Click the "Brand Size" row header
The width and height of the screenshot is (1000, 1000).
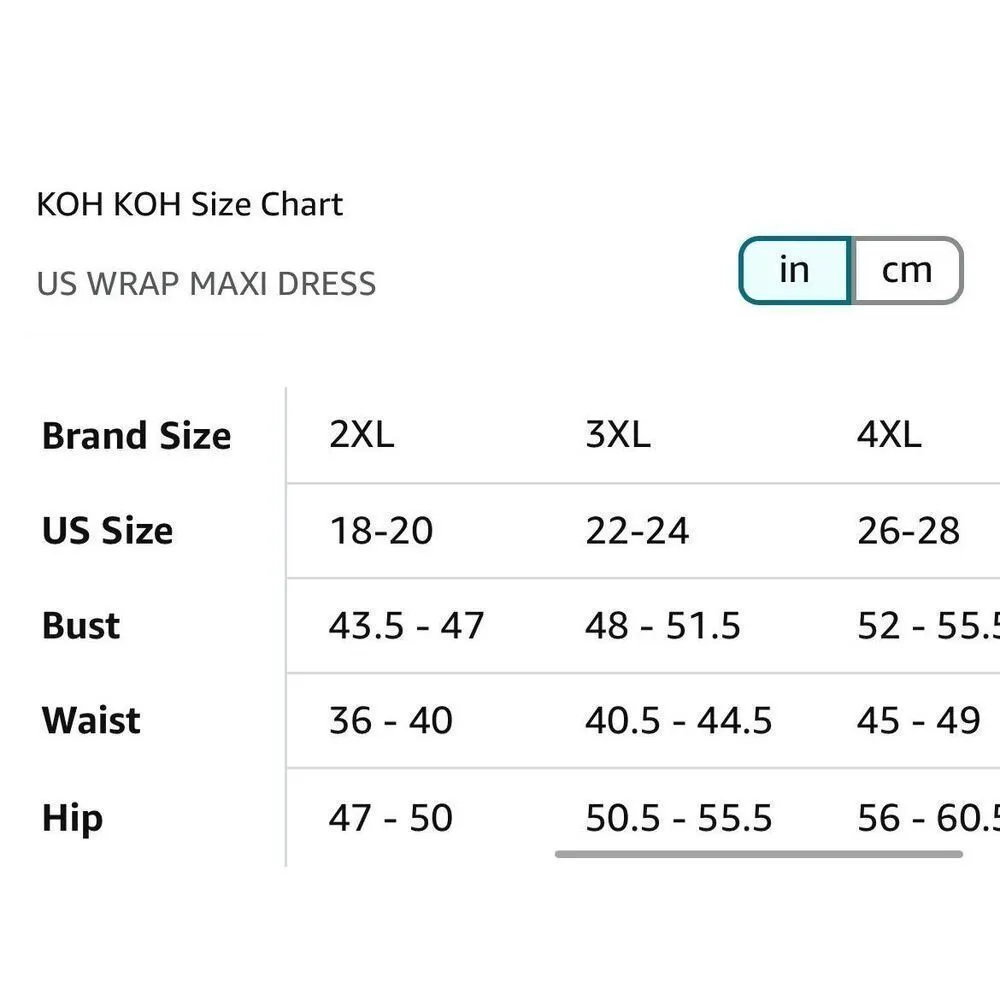(x=136, y=436)
